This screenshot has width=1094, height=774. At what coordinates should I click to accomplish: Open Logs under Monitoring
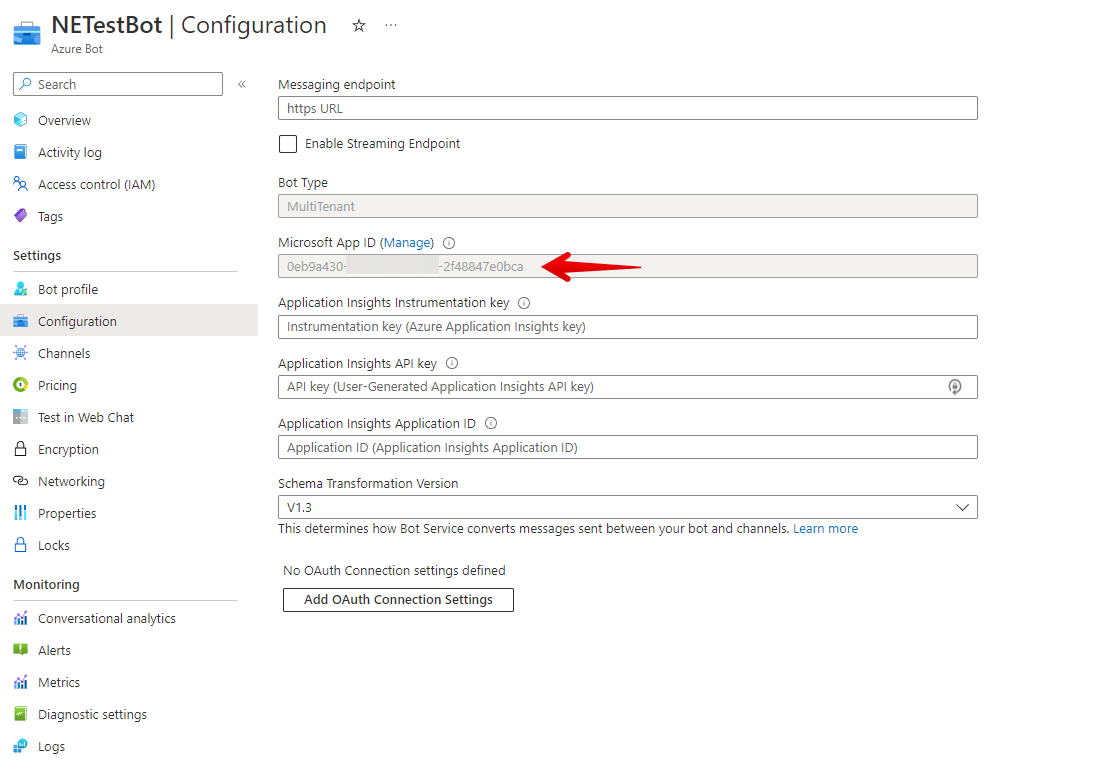[x=51, y=747]
